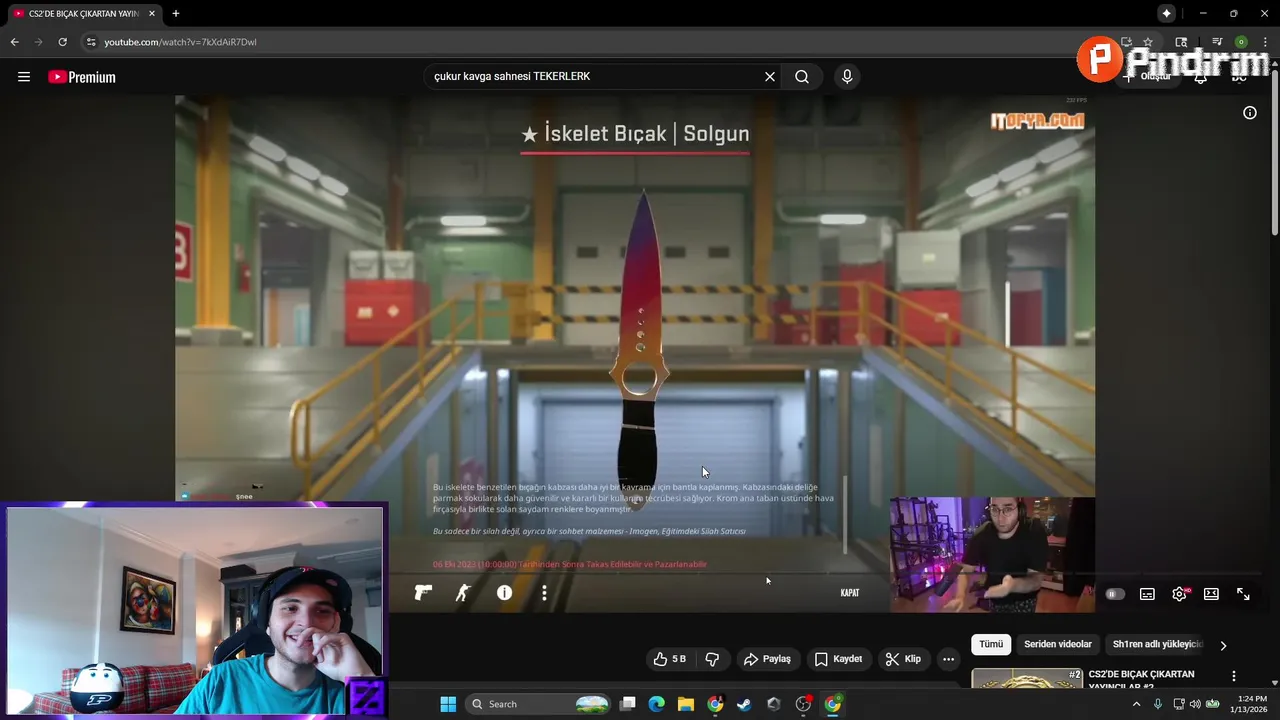
Task: Open Chrome media controls
Action: click(x=1217, y=42)
